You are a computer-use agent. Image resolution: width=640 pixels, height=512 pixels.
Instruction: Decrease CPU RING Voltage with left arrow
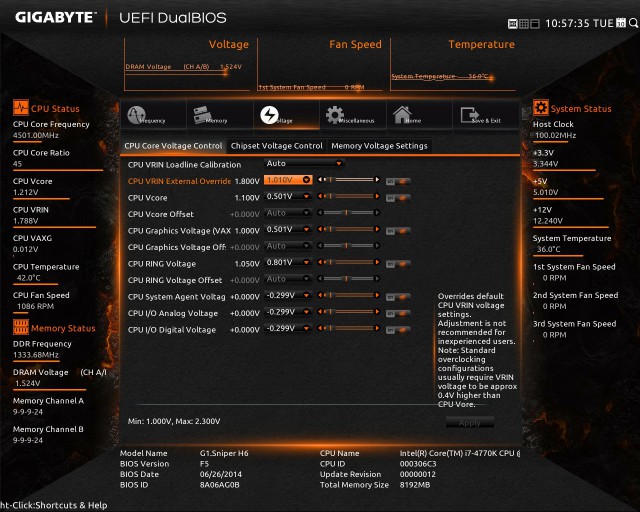point(320,262)
